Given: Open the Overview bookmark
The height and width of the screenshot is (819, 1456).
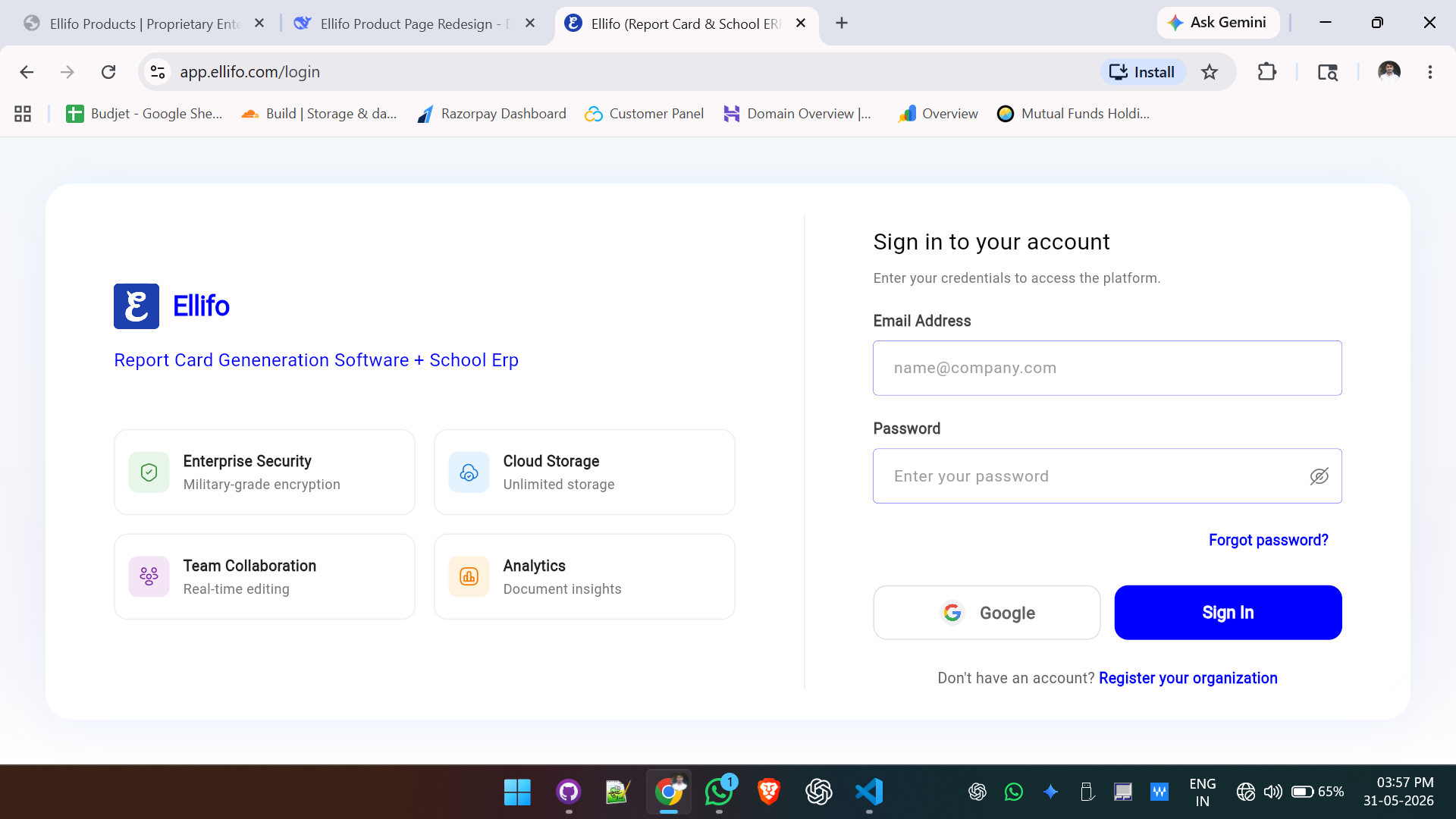Looking at the screenshot, I should 938,114.
